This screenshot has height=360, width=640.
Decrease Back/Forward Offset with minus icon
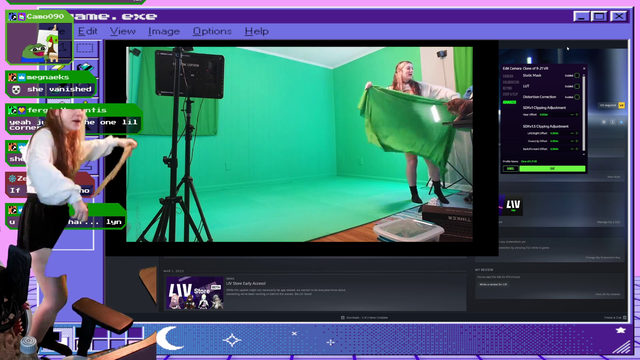point(572,149)
